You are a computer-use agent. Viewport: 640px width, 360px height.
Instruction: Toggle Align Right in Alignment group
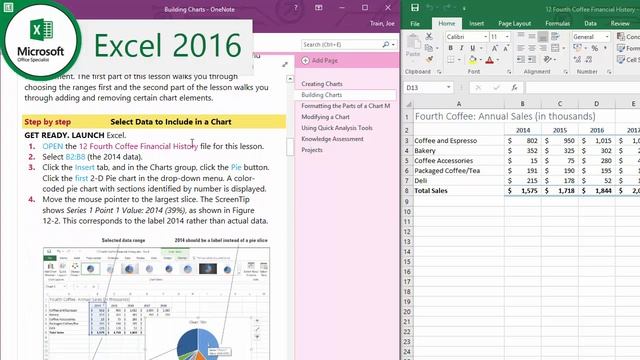tap(543, 48)
